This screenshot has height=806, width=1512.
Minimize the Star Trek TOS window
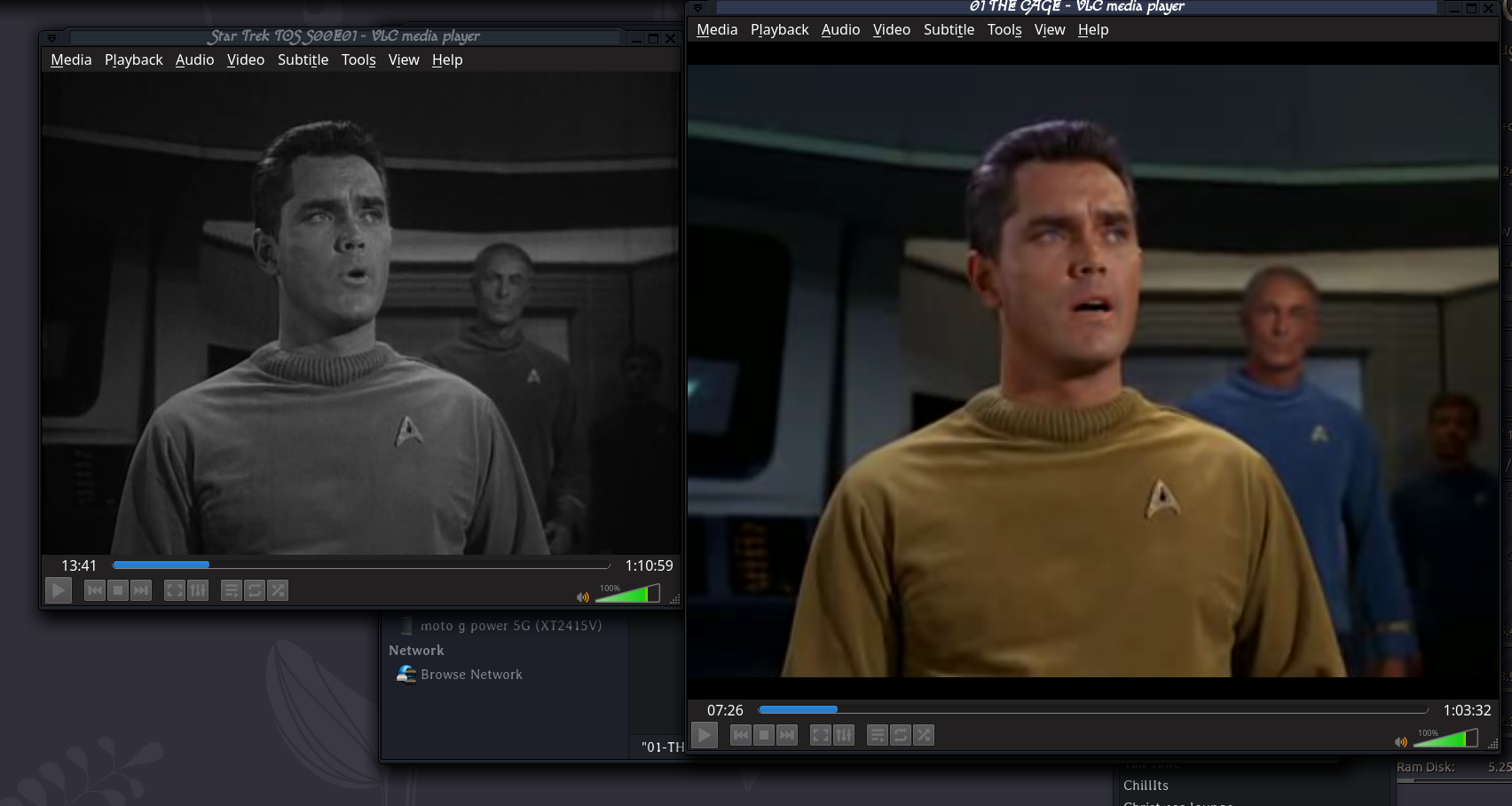pyautogui.click(x=636, y=38)
